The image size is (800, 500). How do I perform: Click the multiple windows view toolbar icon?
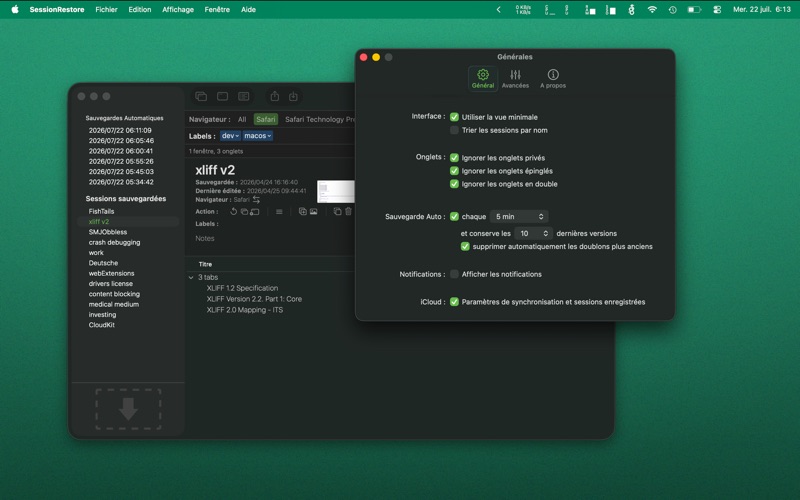click(x=201, y=96)
